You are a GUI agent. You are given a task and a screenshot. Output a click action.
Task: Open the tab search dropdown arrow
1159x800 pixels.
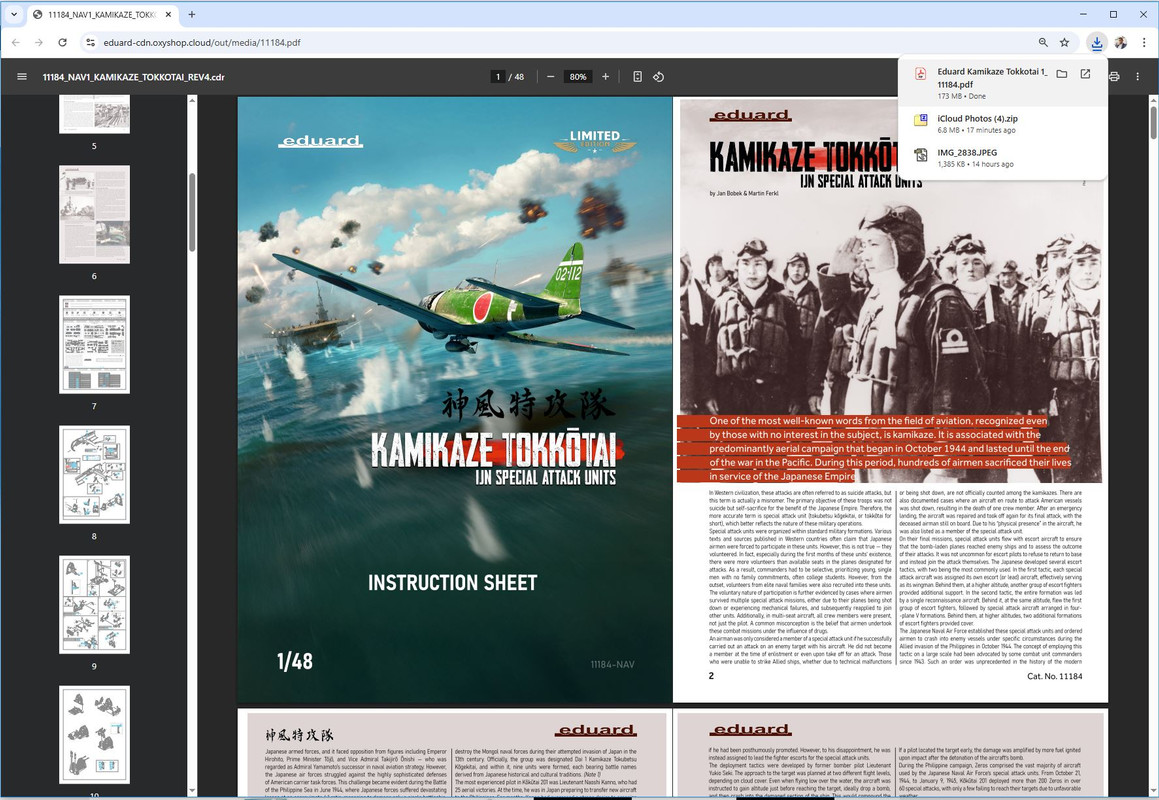(x=13, y=14)
